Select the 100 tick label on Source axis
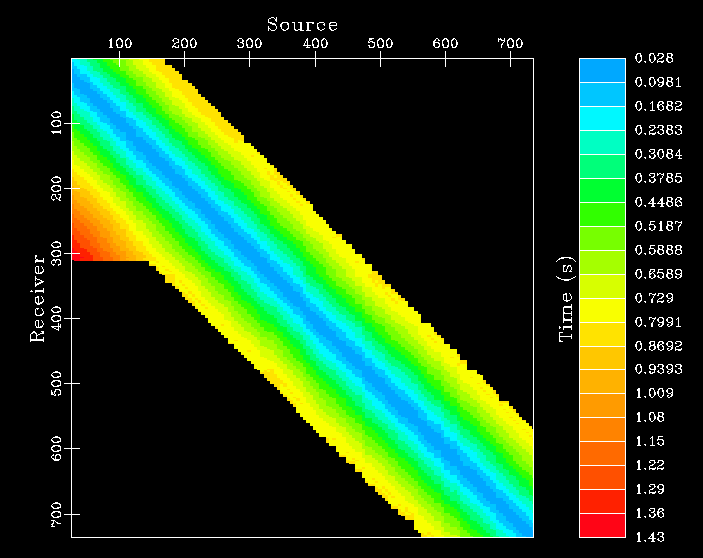 point(120,43)
